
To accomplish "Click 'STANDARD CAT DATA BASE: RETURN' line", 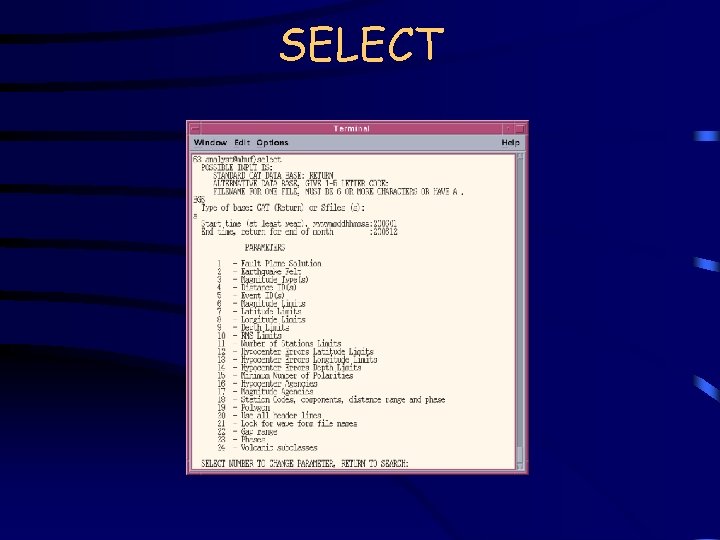I will [273, 175].
